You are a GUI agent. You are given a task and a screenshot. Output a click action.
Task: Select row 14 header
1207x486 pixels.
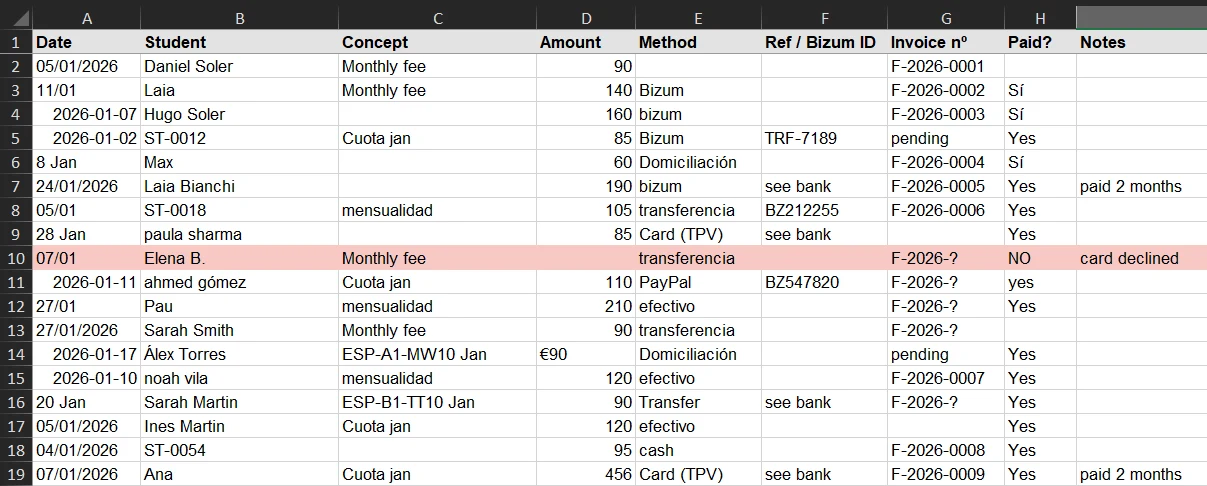click(16, 354)
